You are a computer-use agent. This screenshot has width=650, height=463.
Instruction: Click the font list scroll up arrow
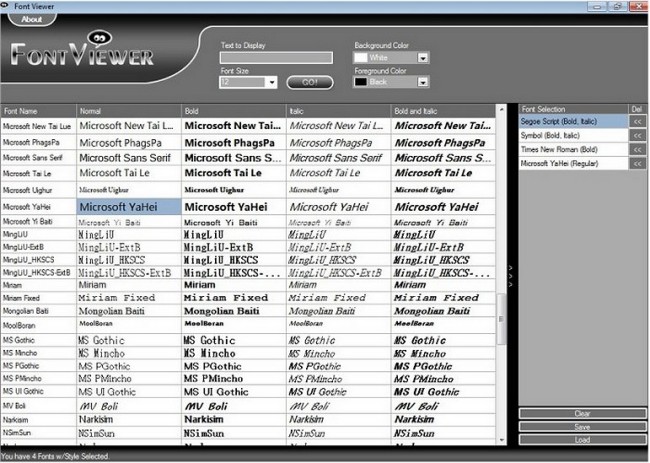coord(502,110)
